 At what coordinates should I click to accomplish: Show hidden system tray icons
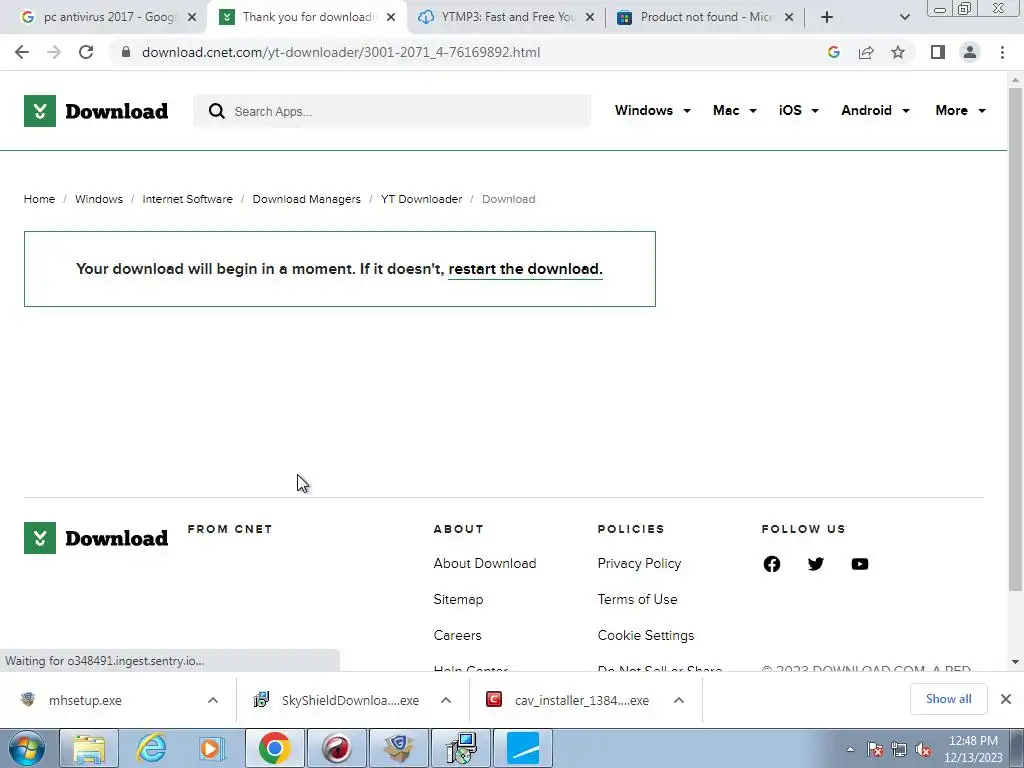tap(850, 749)
